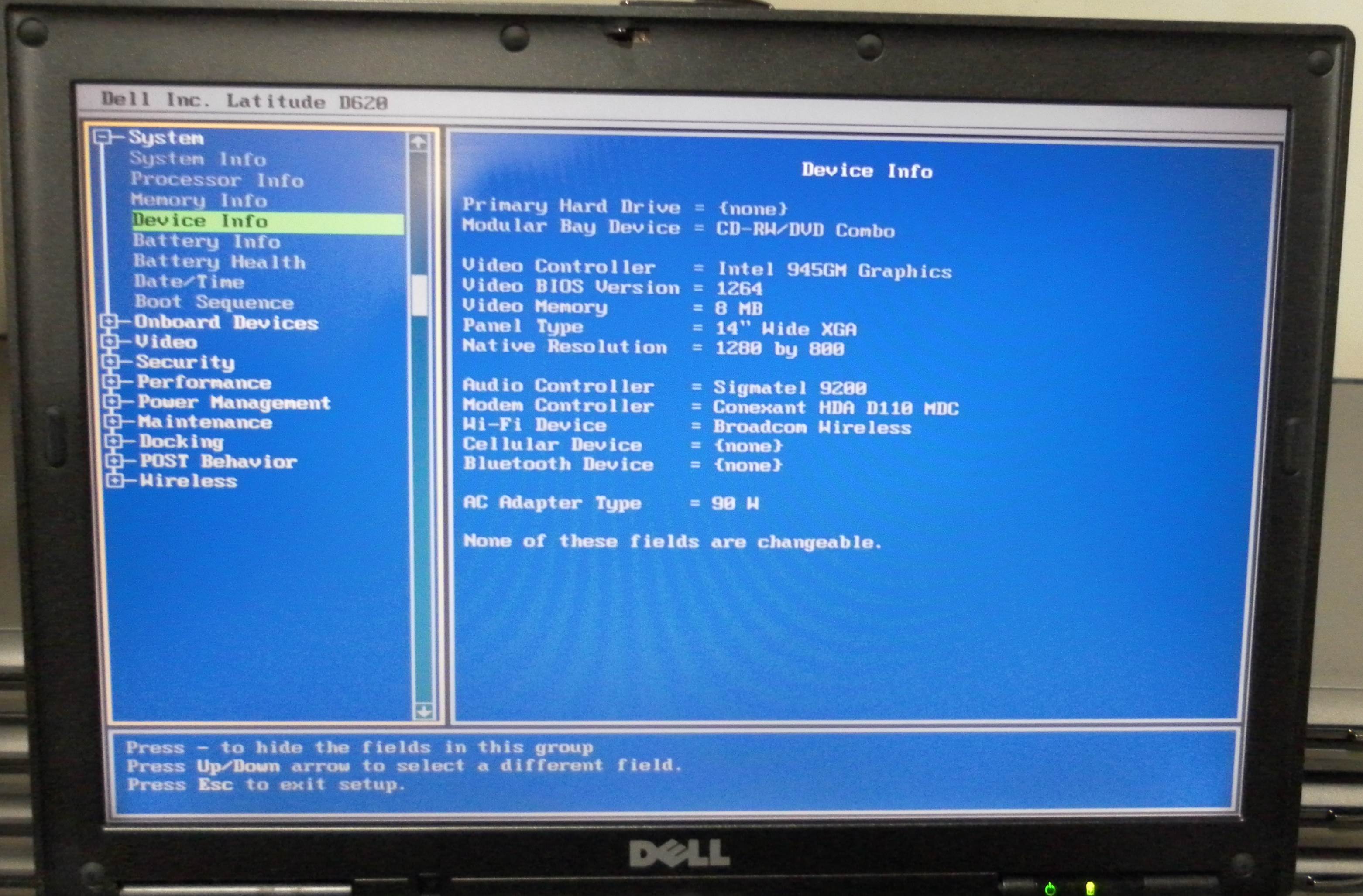The width and height of the screenshot is (1363, 896).
Task: Expand the Docking group
Action: (113, 441)
